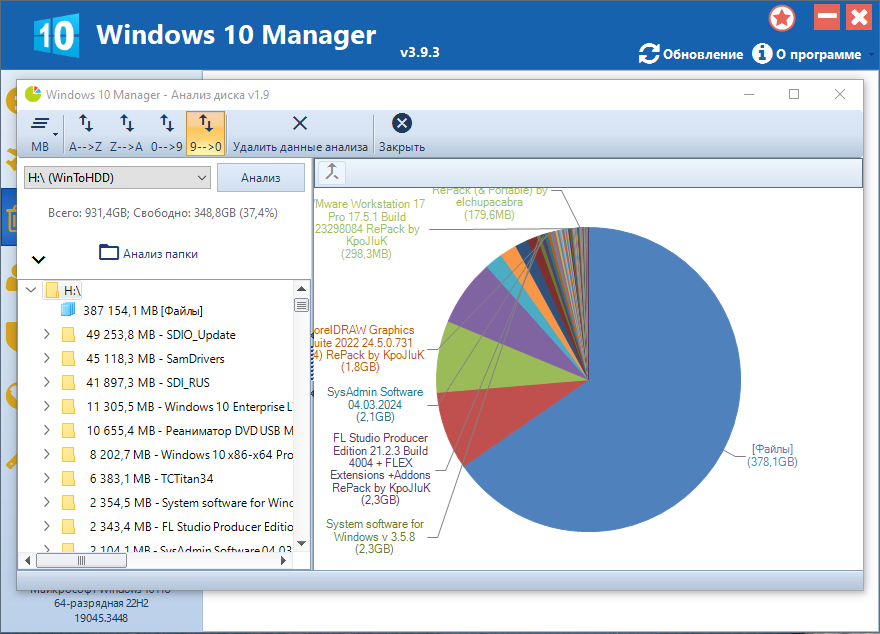Expand the SDIO_Update folder node
Image resolution: width=880 pixels, height=634 pixels.
coord(47,334)
